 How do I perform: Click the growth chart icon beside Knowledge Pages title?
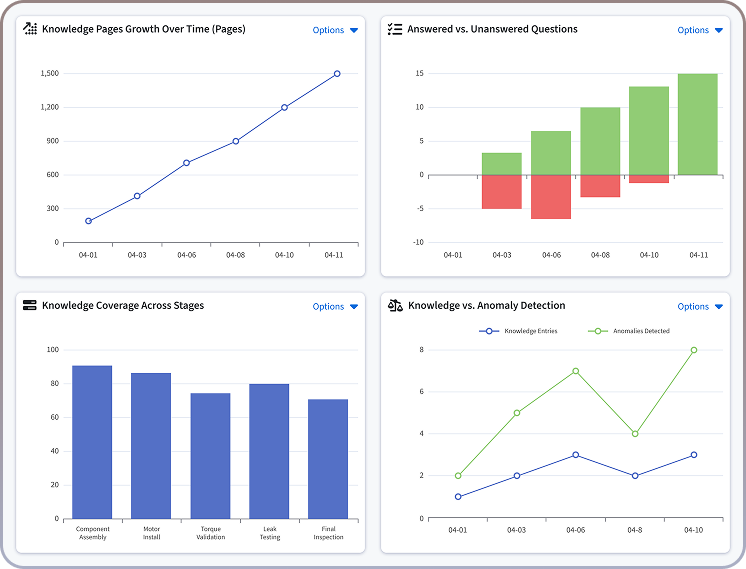point(30,29)
